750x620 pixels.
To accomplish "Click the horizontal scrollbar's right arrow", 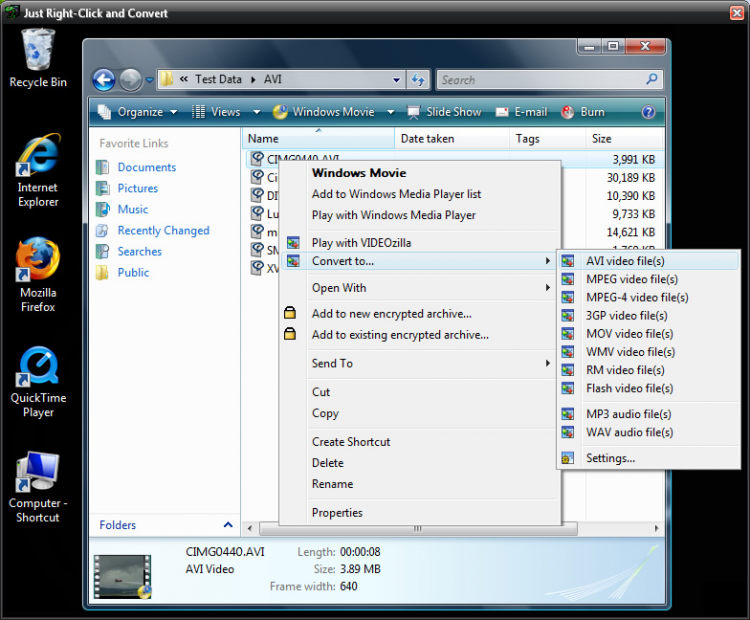I will coord(656,529).
